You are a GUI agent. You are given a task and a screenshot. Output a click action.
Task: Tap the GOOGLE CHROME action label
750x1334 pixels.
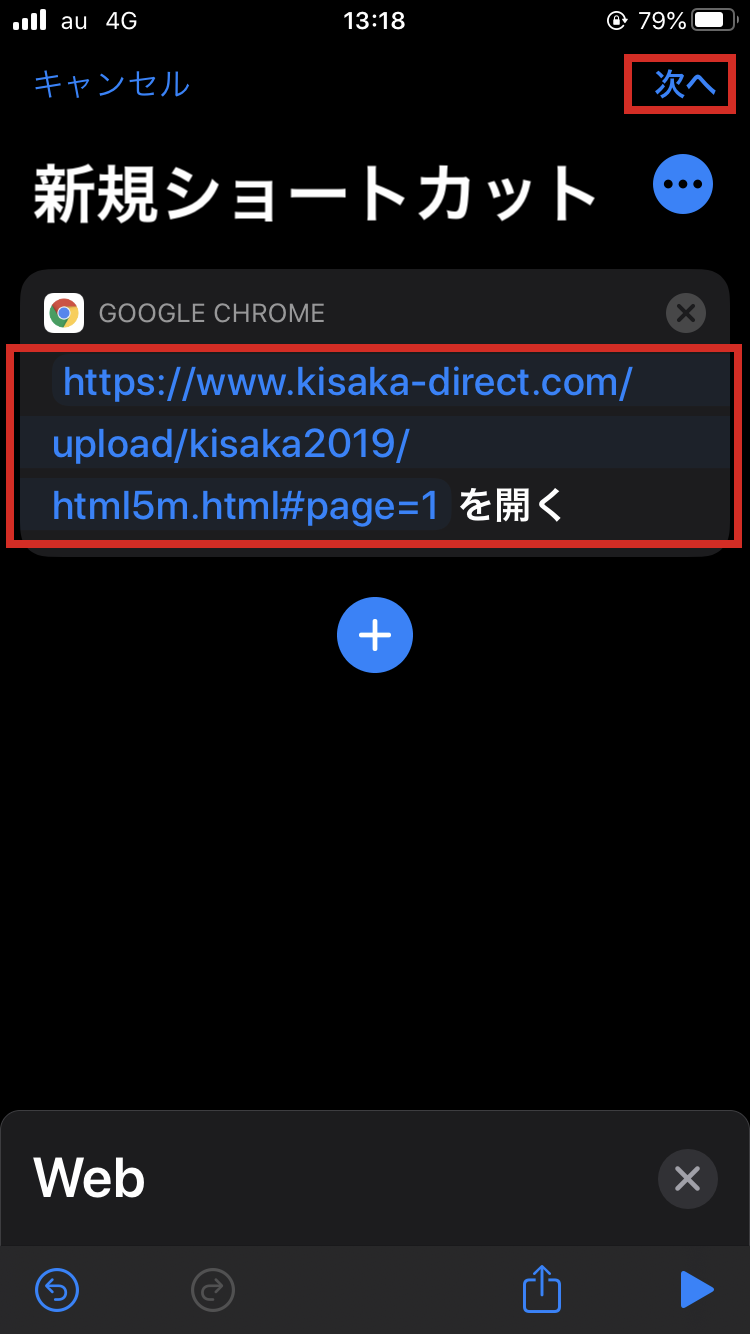click(x=212, y=313)
